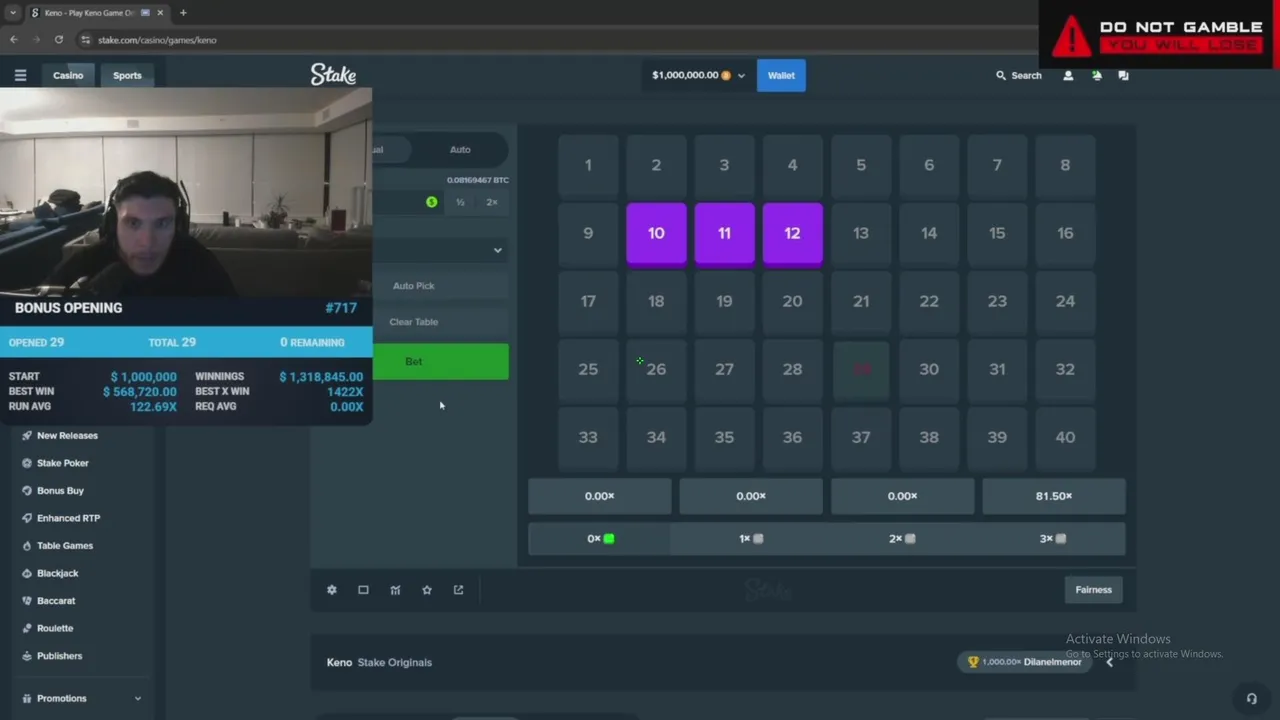Open the chat panel icon
The height and width of the screenshot is (720, 1280).
coord(1123,75)
